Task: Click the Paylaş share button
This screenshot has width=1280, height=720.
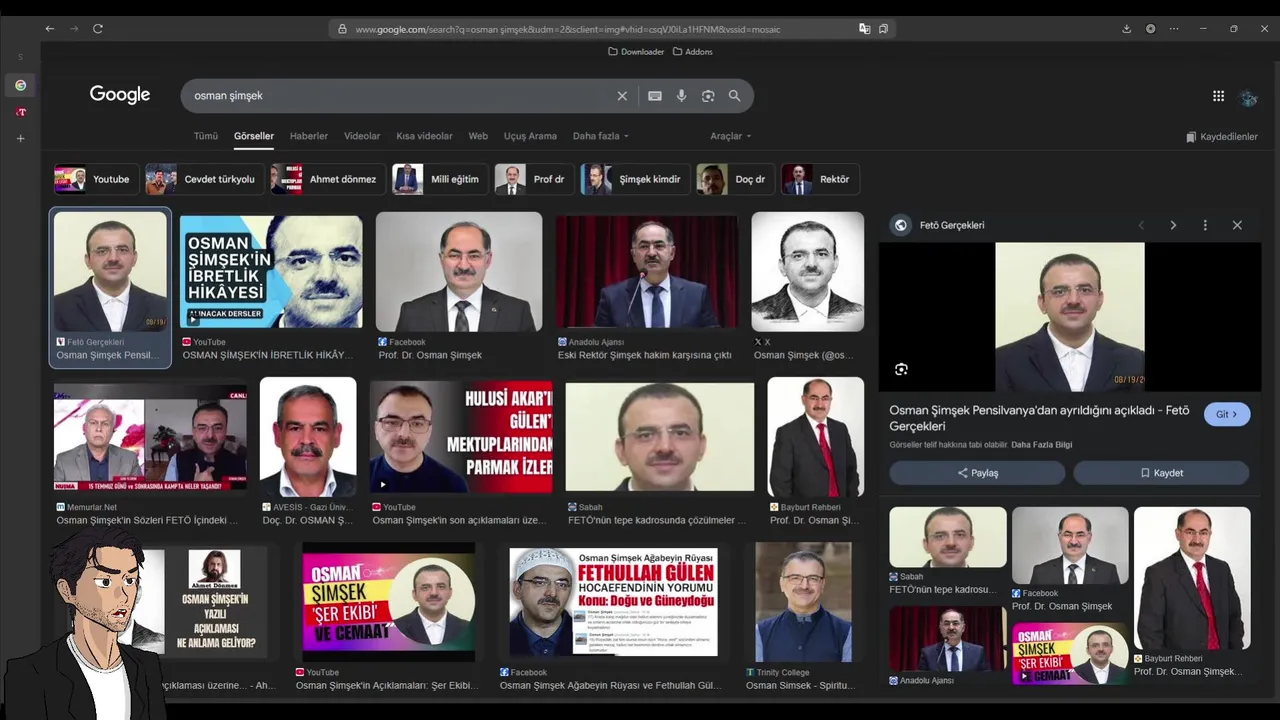Action: [x=977, y=473]
